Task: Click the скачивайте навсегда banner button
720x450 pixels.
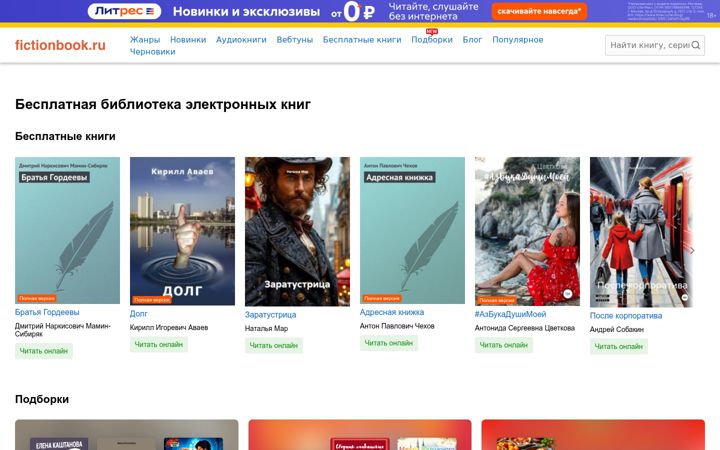Action: point(539,11)
